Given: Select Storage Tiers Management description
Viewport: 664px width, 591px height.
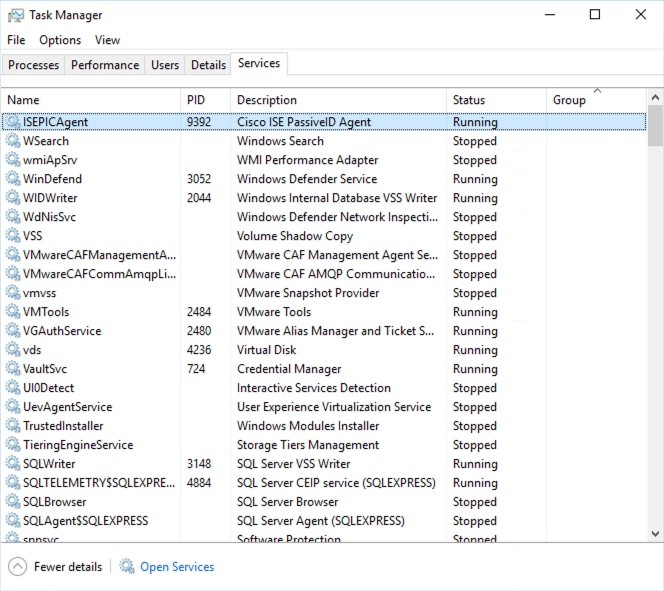Looking at the screenshot, I should [x=308, y=445].
